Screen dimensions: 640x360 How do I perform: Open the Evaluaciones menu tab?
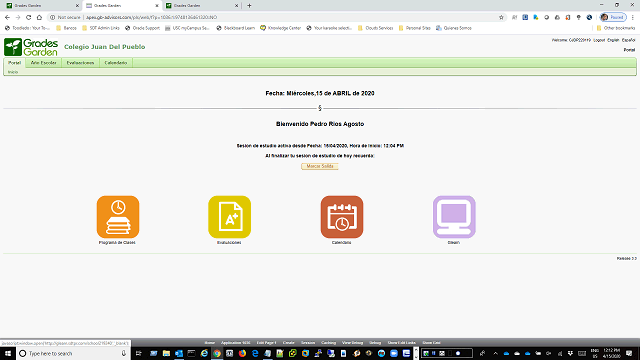[80, 63]
